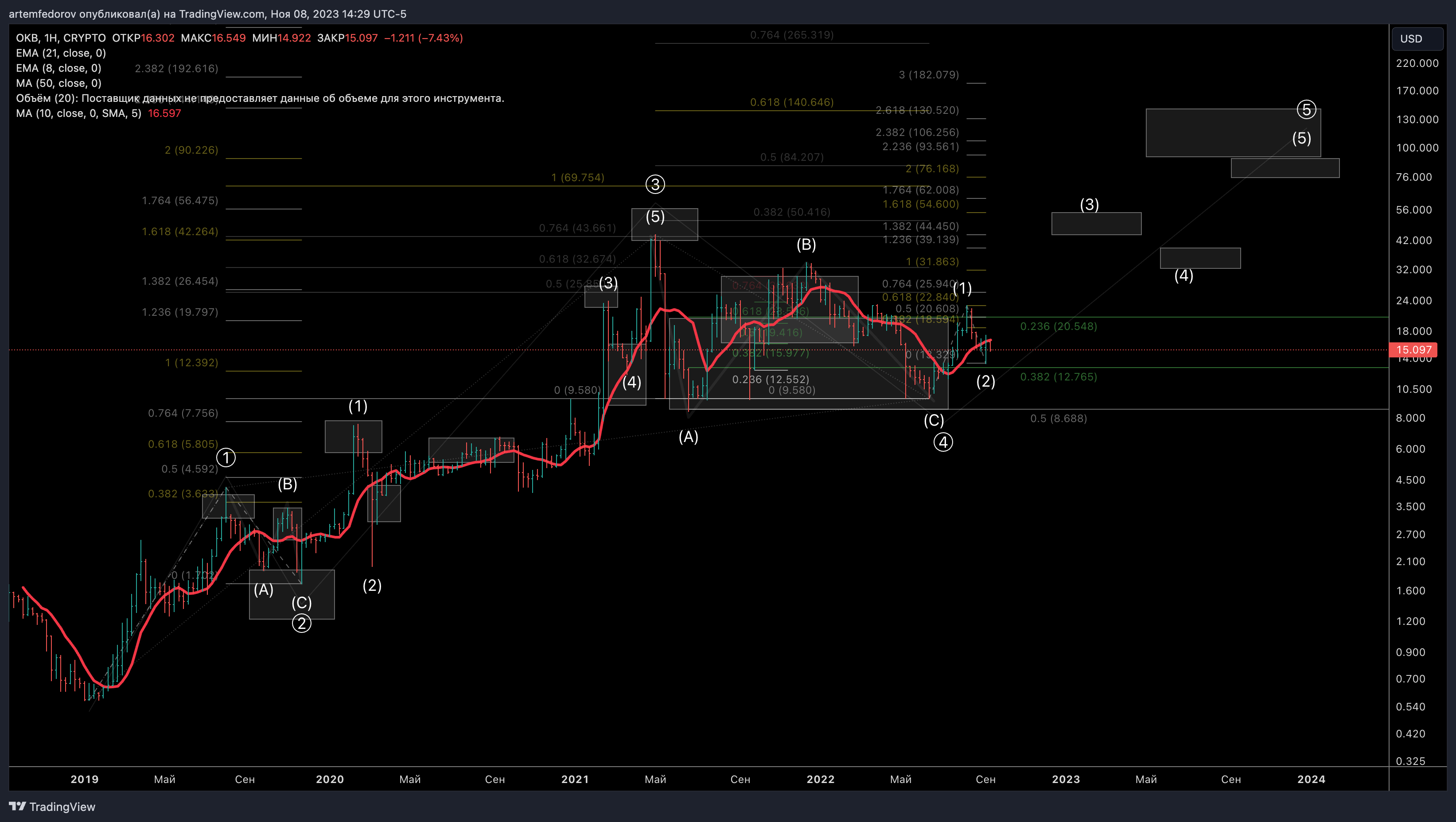Click the circled wave 5 projection marker

(1306, 109)
